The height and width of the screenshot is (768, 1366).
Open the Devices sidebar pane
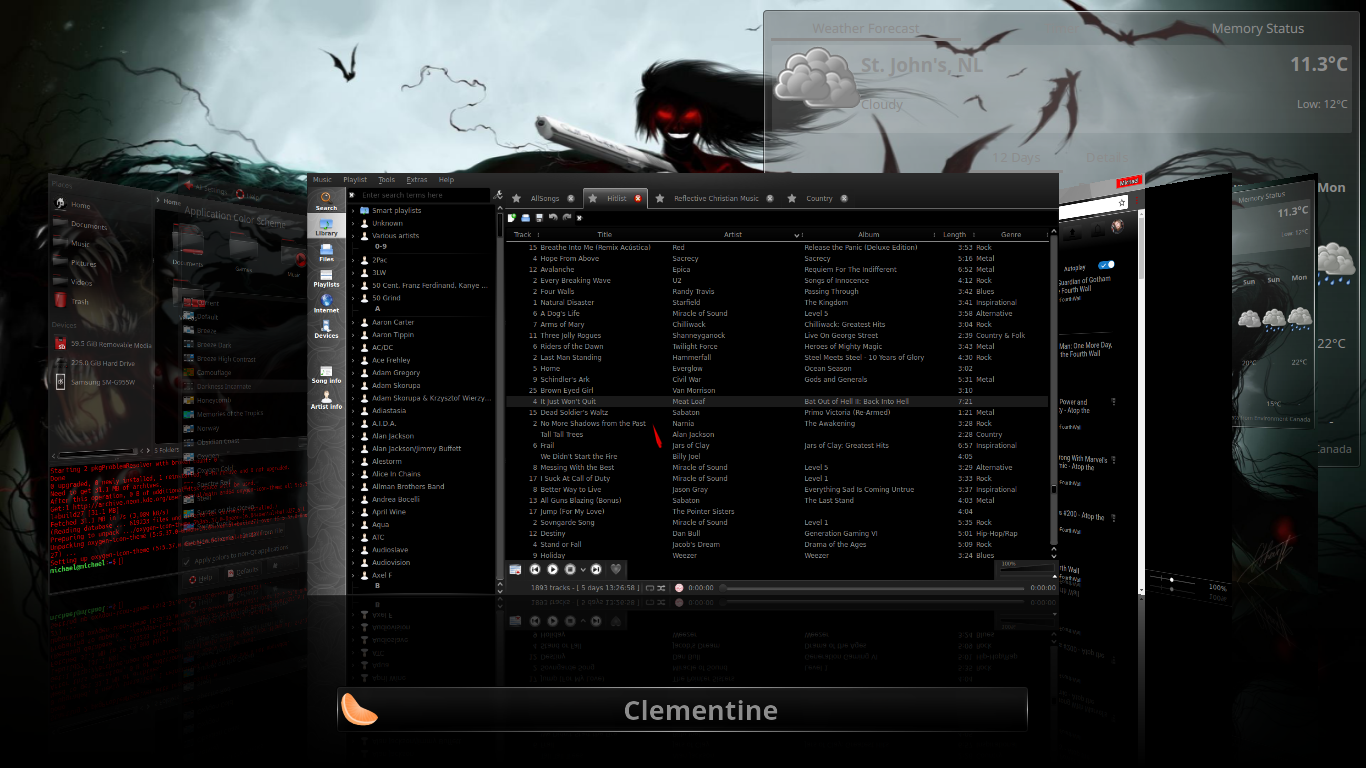tap(326, 329)
